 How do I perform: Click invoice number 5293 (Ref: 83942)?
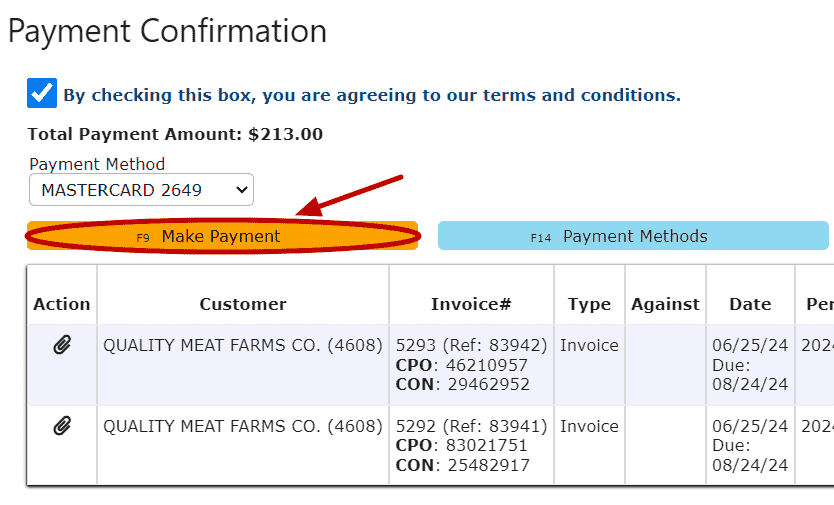471,346
